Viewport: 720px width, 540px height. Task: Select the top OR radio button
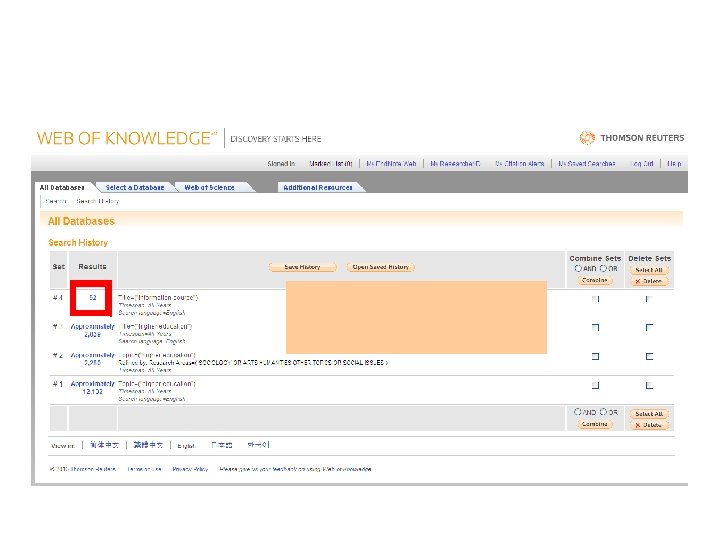603,268
